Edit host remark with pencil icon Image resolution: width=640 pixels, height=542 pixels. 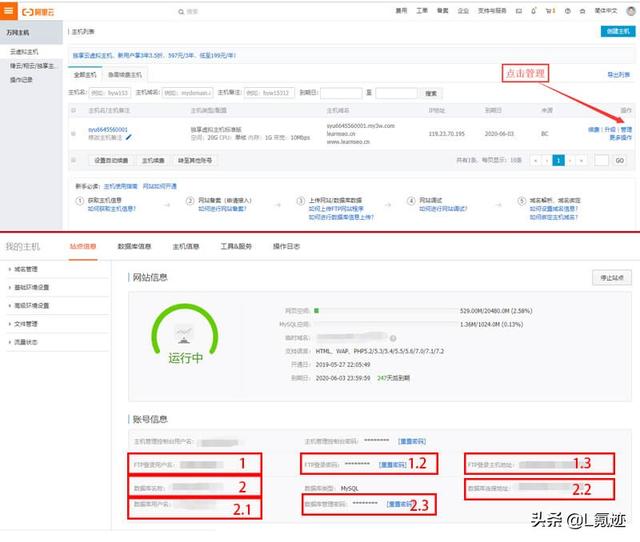[129, 138]
